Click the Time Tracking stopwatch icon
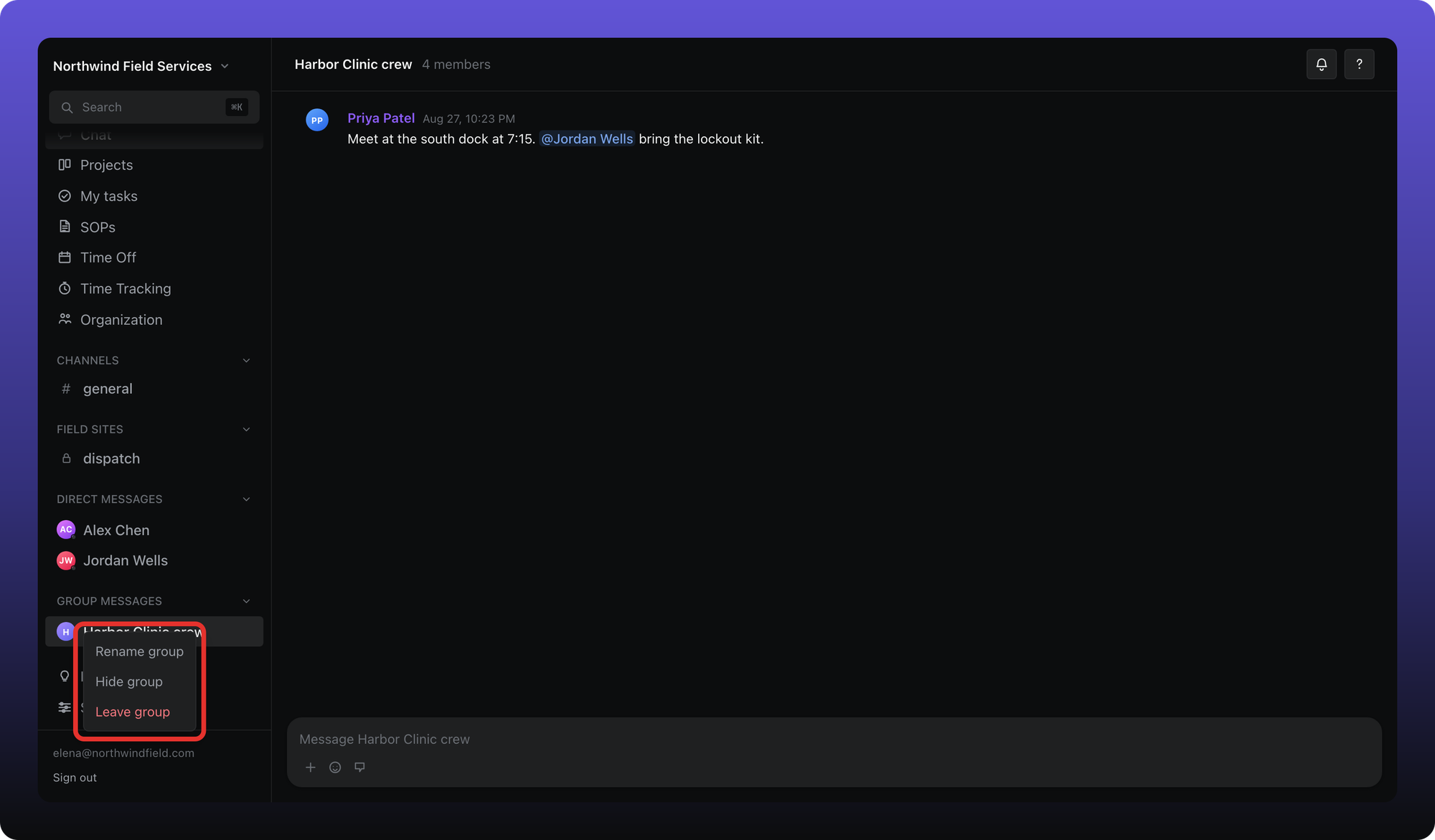Viewport: 1435px width, 840px height. pyautogui.click(x=65, y=288)
